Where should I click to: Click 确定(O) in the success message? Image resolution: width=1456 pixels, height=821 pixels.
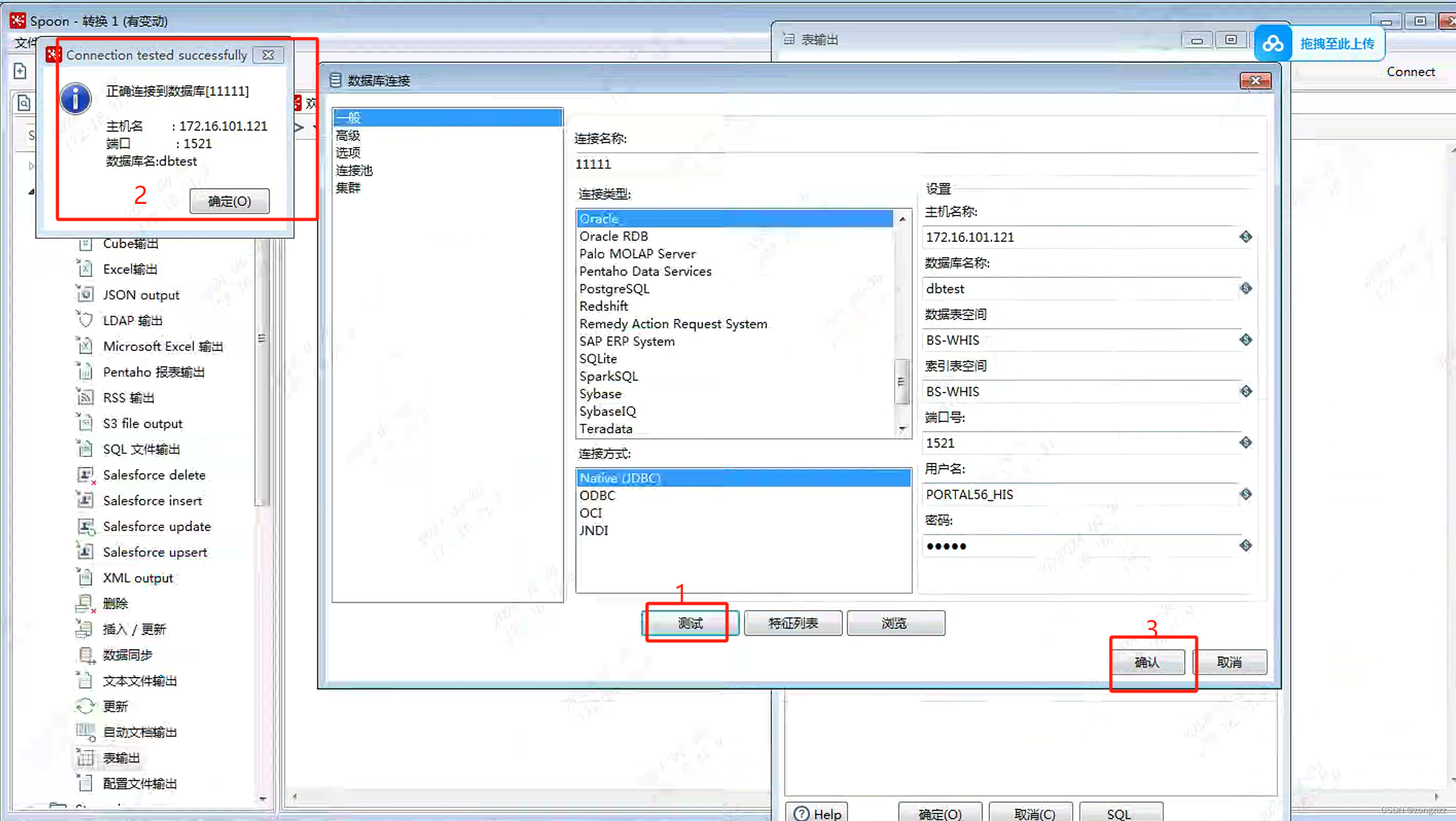click(x=230, y=201)
